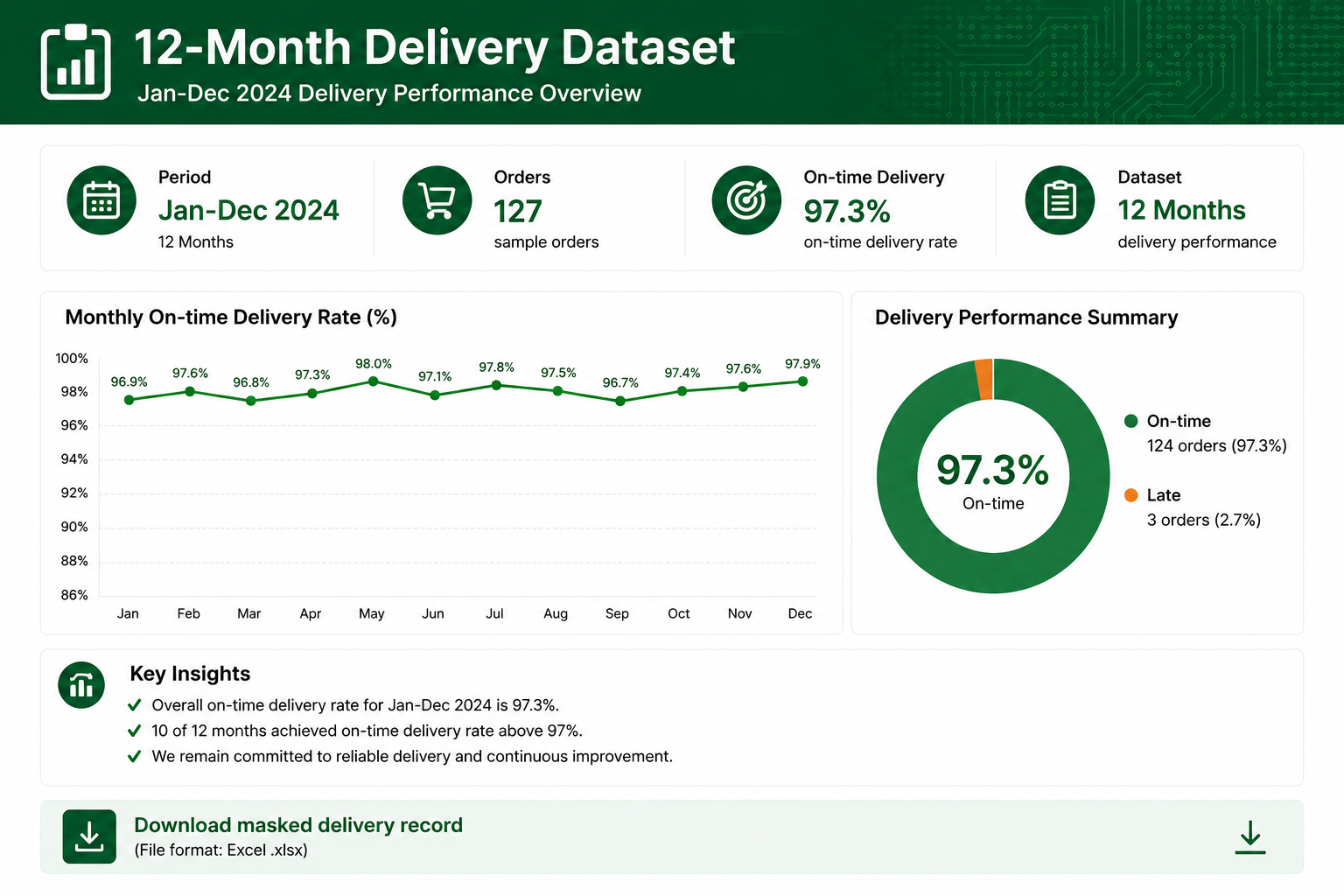The width and height of the screenshot is (1344, 896).
Task: Click the checkmark beside reliable delivery commitment insight
Action: tap(134, 756)
